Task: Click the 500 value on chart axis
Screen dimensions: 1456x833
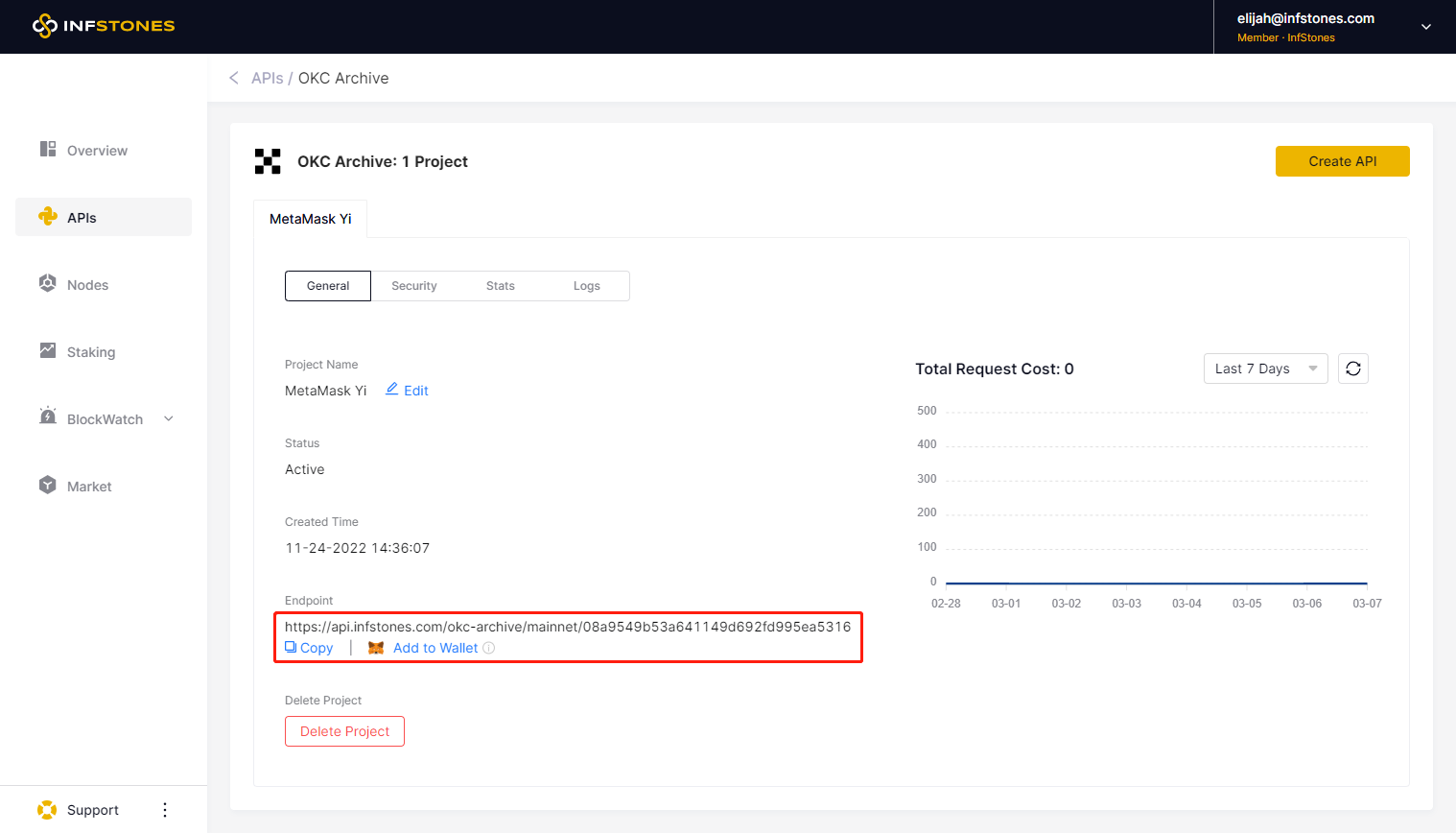Action: pyautogui.click(x=927, y=411)
